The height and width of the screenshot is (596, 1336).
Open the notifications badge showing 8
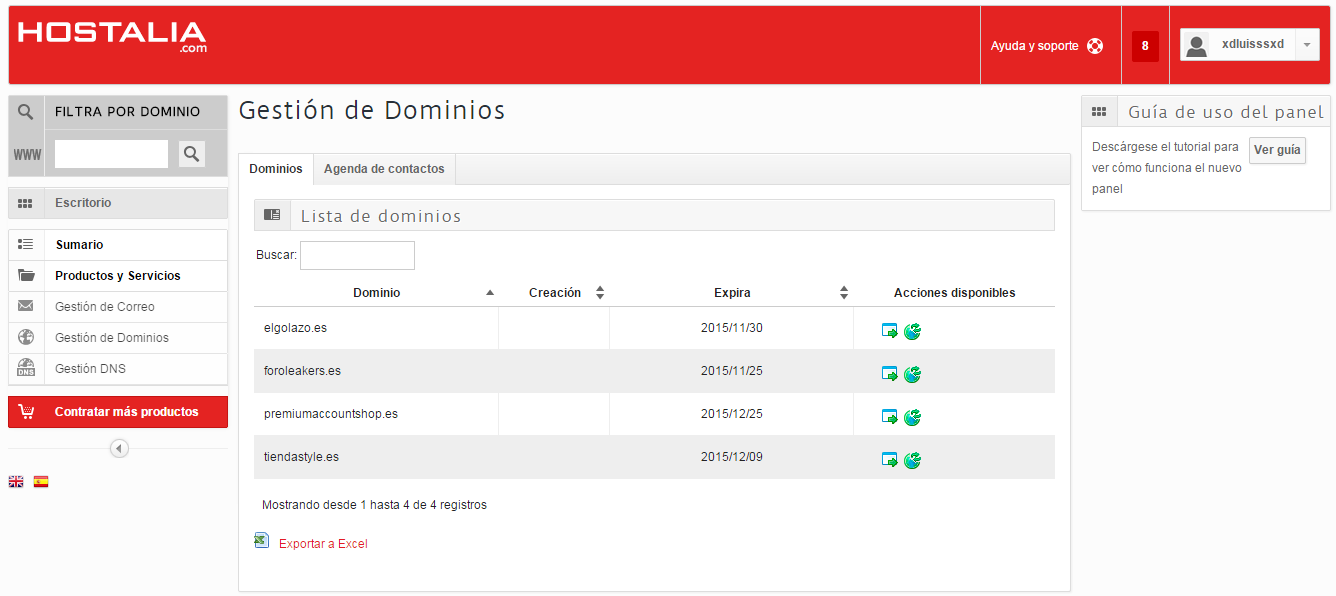(x=1145, y=46)
